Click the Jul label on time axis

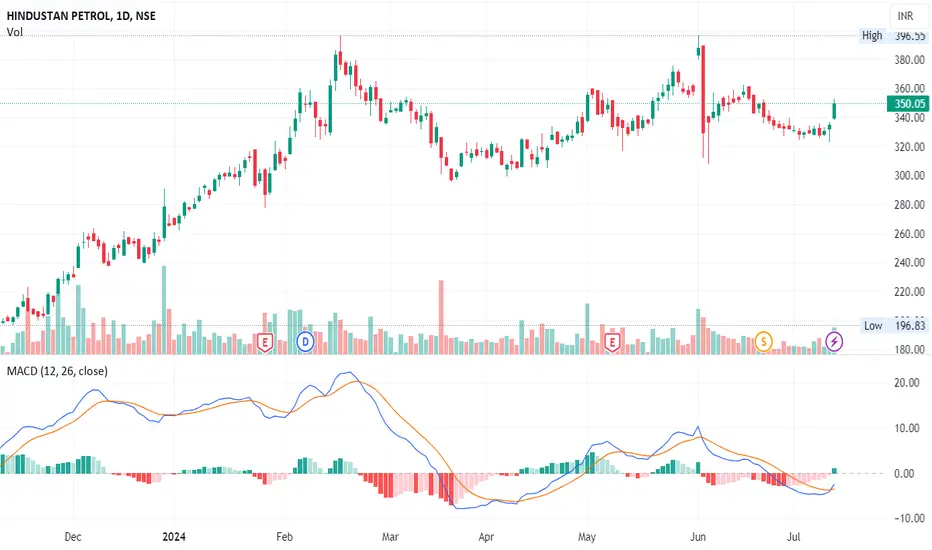[x=794, y=537]
